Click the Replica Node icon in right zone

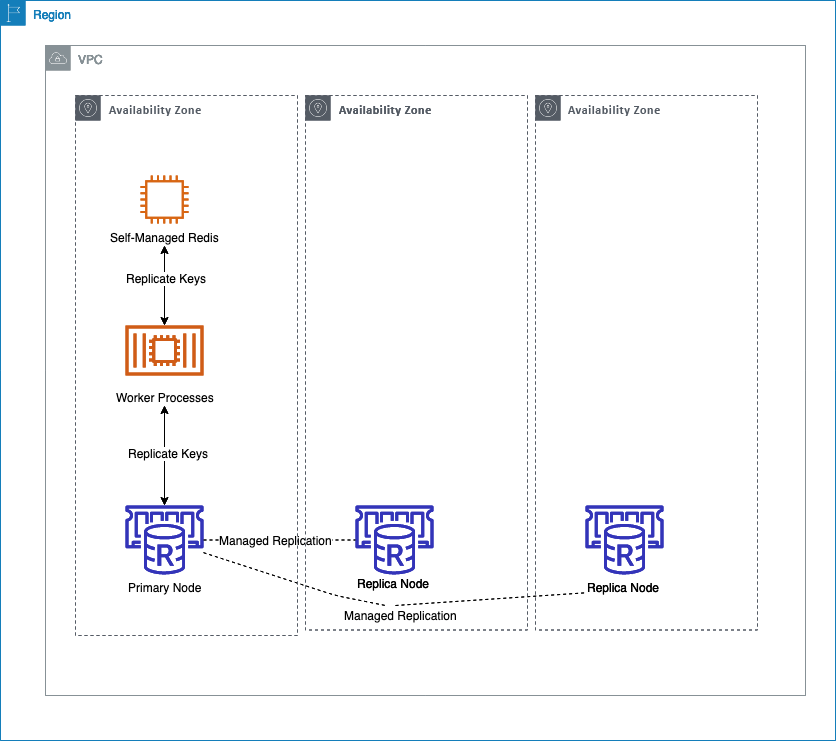click(624, 539)
